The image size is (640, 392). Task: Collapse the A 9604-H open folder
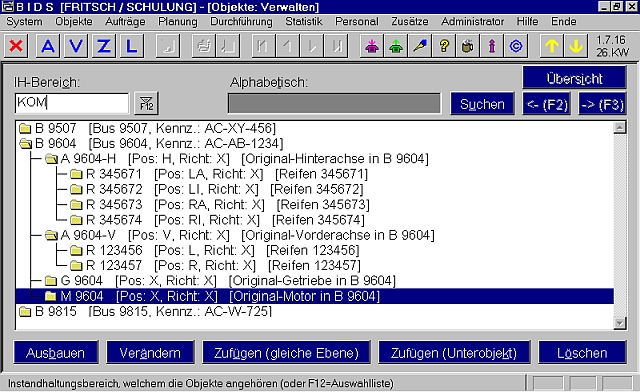tap(51, 159)
